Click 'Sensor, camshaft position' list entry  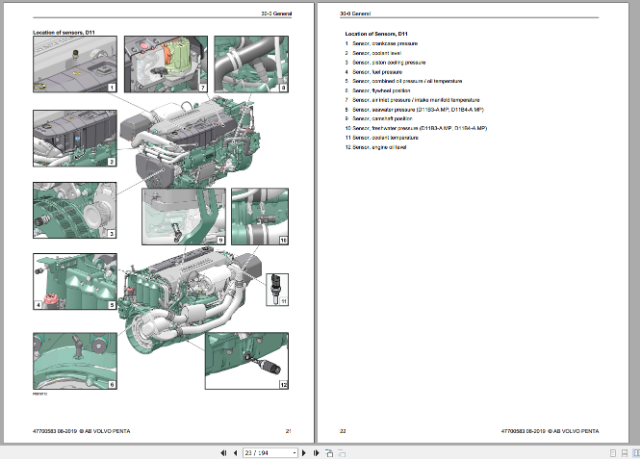point(382,119)
